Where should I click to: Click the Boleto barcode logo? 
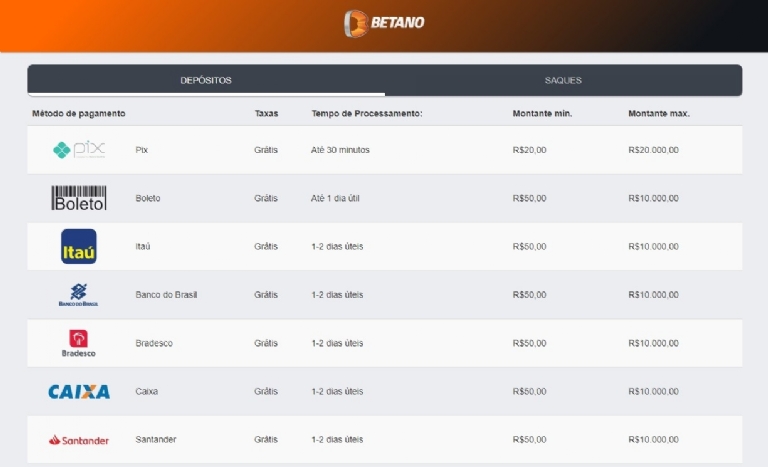click(x=78, y=198)
